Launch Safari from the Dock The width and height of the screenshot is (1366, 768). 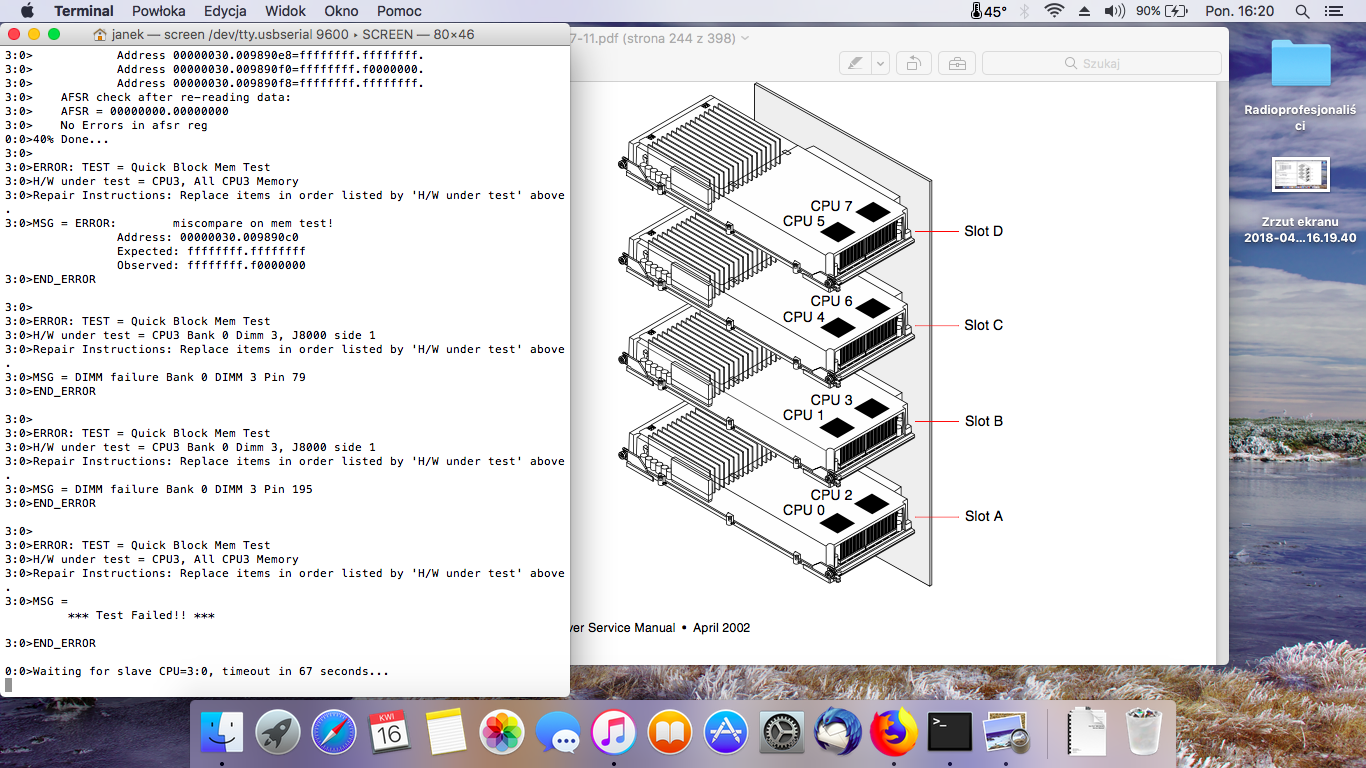click(x=333, y=733)
